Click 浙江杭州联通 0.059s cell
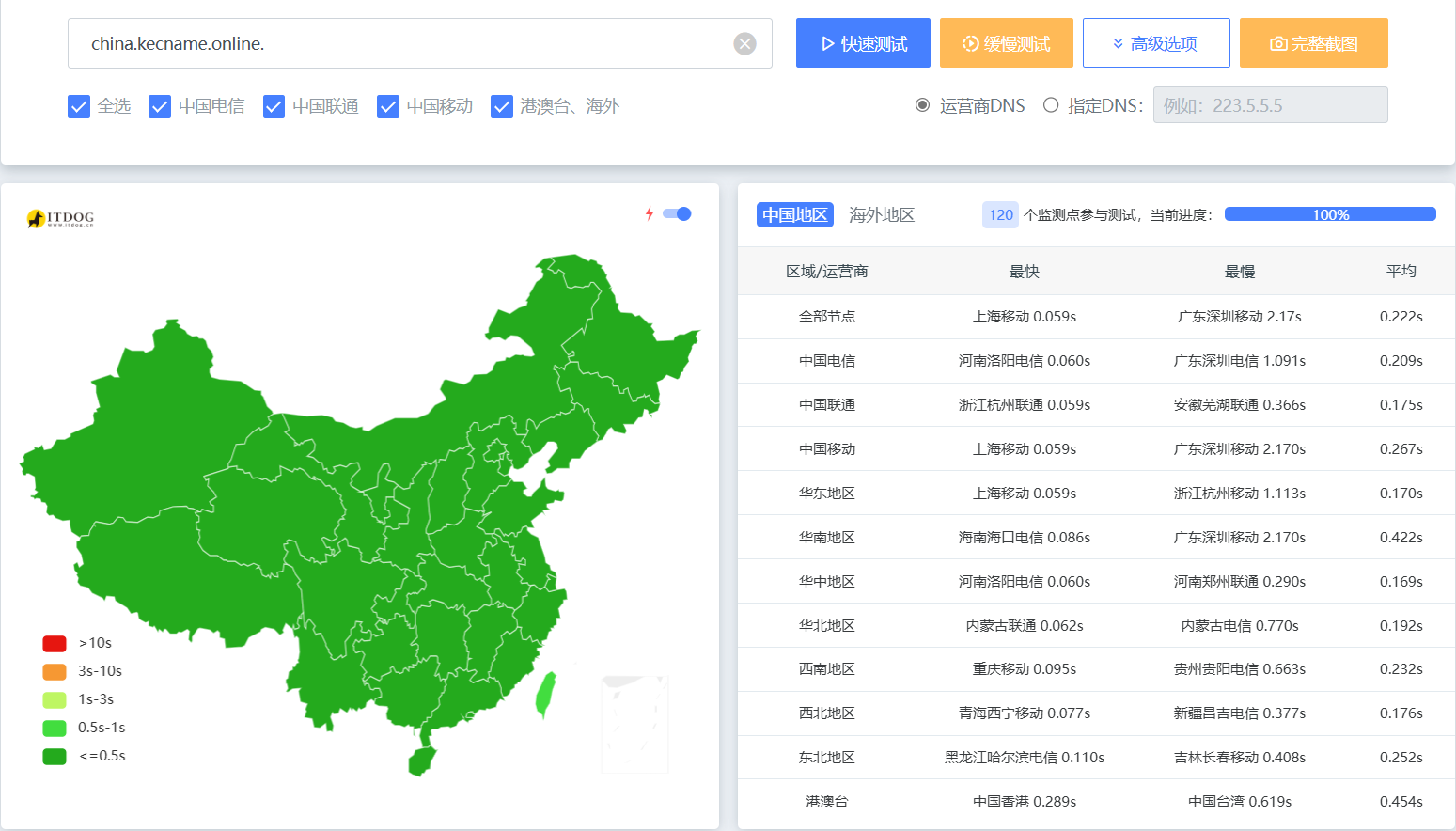 [x=1025, y=405]
